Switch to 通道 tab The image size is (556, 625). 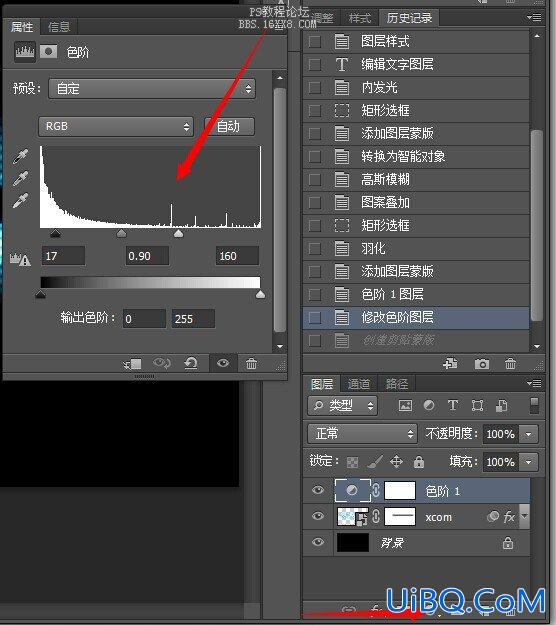point(359,384)
